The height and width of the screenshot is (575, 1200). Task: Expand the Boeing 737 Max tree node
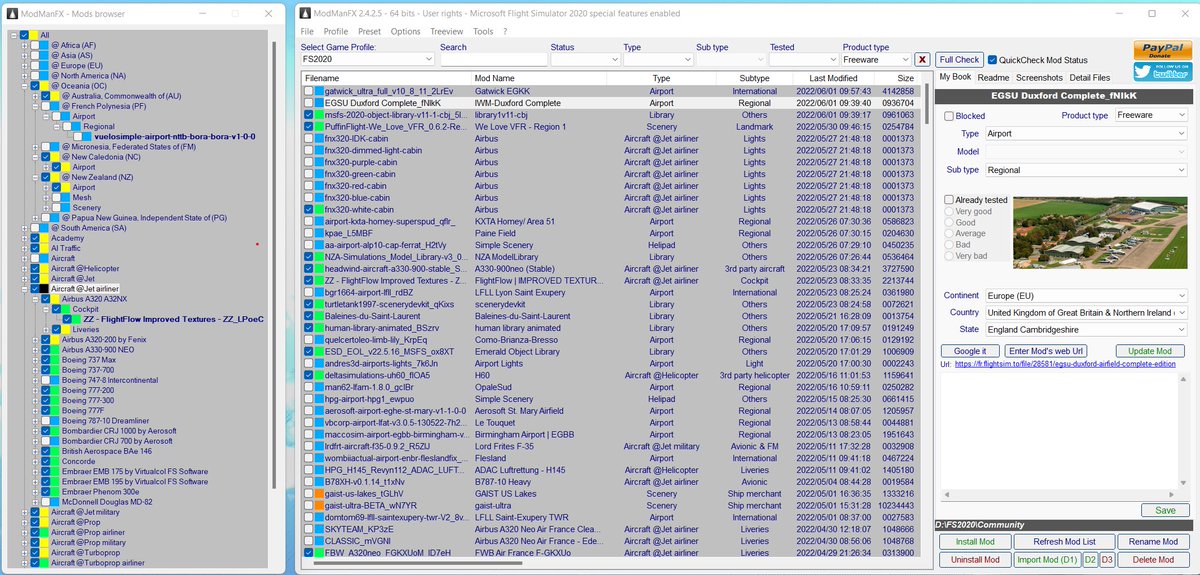point(34,360)
